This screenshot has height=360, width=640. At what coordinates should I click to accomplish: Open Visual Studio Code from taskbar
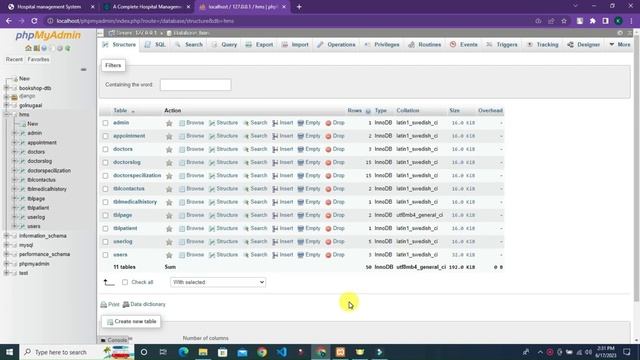click(282, 352)
